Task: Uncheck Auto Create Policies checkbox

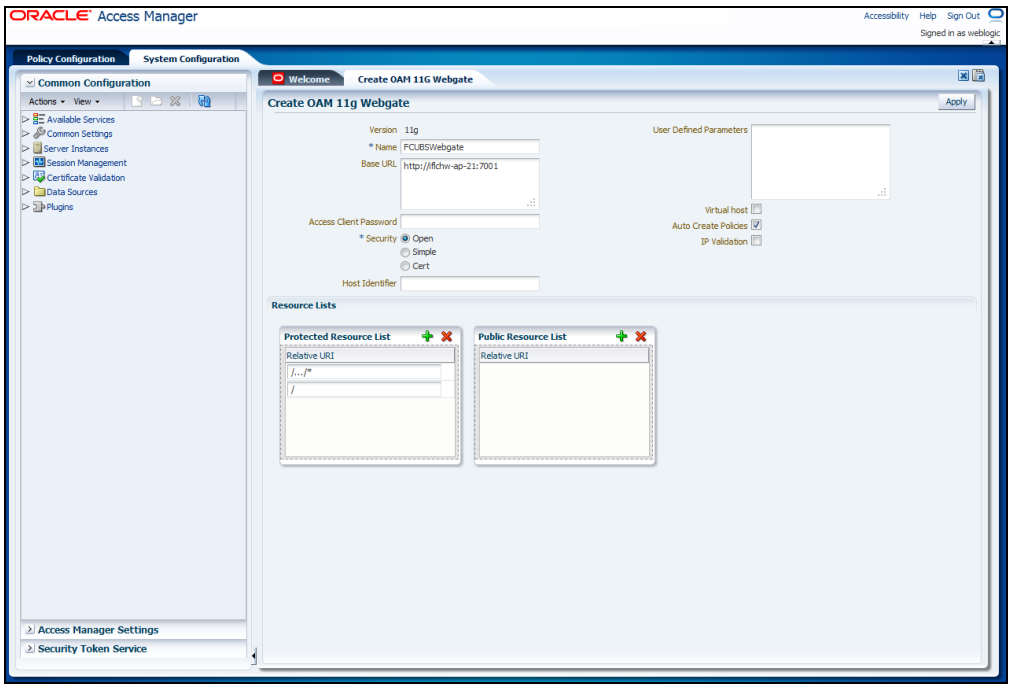Action: (x=756, y=225)
